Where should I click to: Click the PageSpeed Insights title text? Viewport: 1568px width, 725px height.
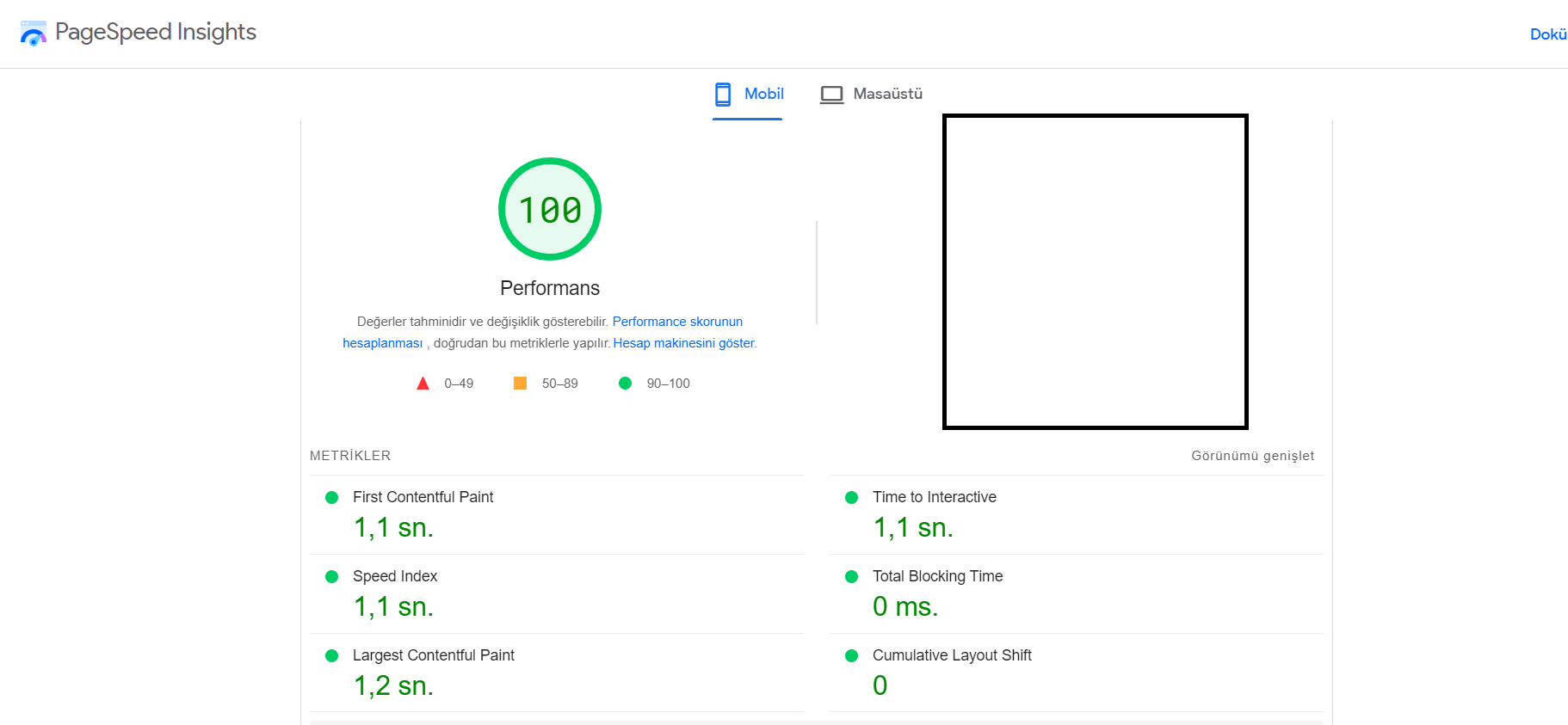pyautogui.click(x=156, y=33)
